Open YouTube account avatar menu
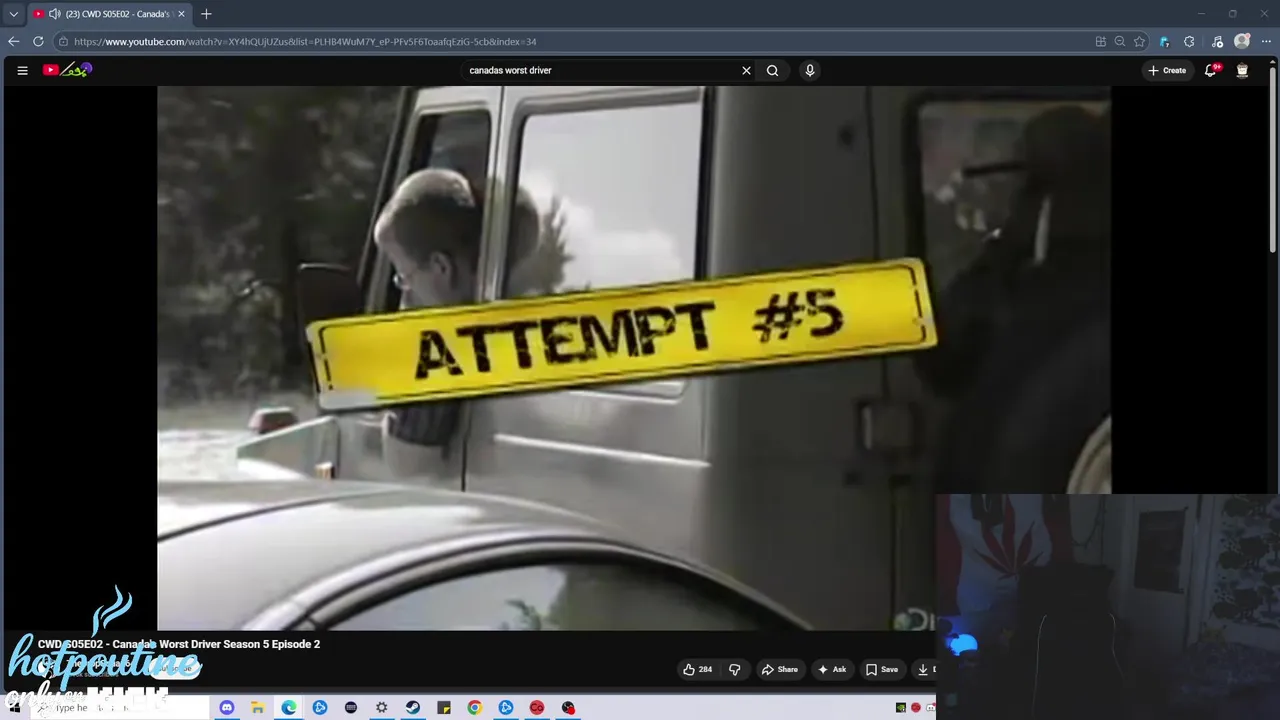Screen dimensions: 1280x720 (x=1242, y=70)
